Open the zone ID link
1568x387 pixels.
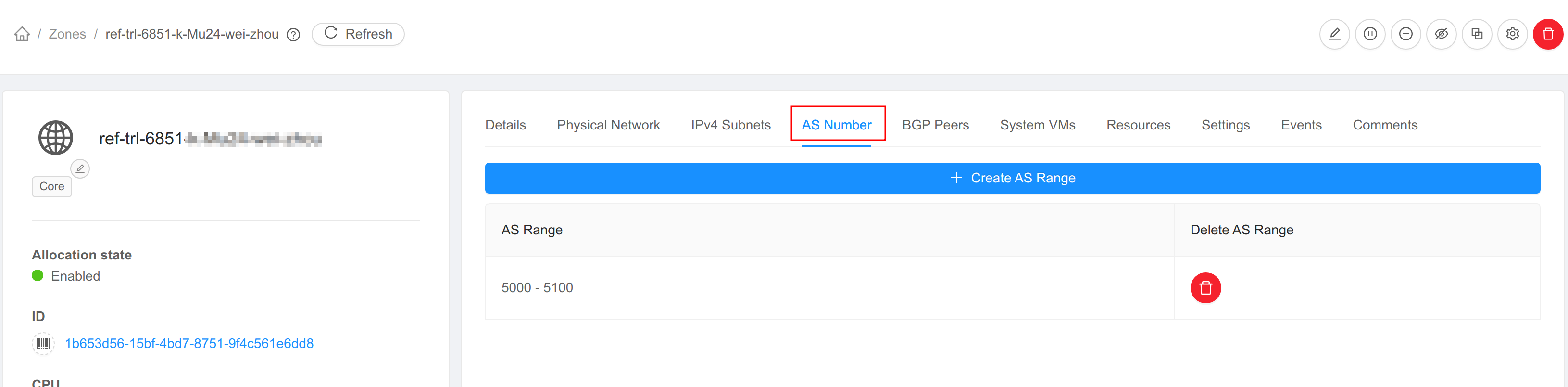click(188, 343)
